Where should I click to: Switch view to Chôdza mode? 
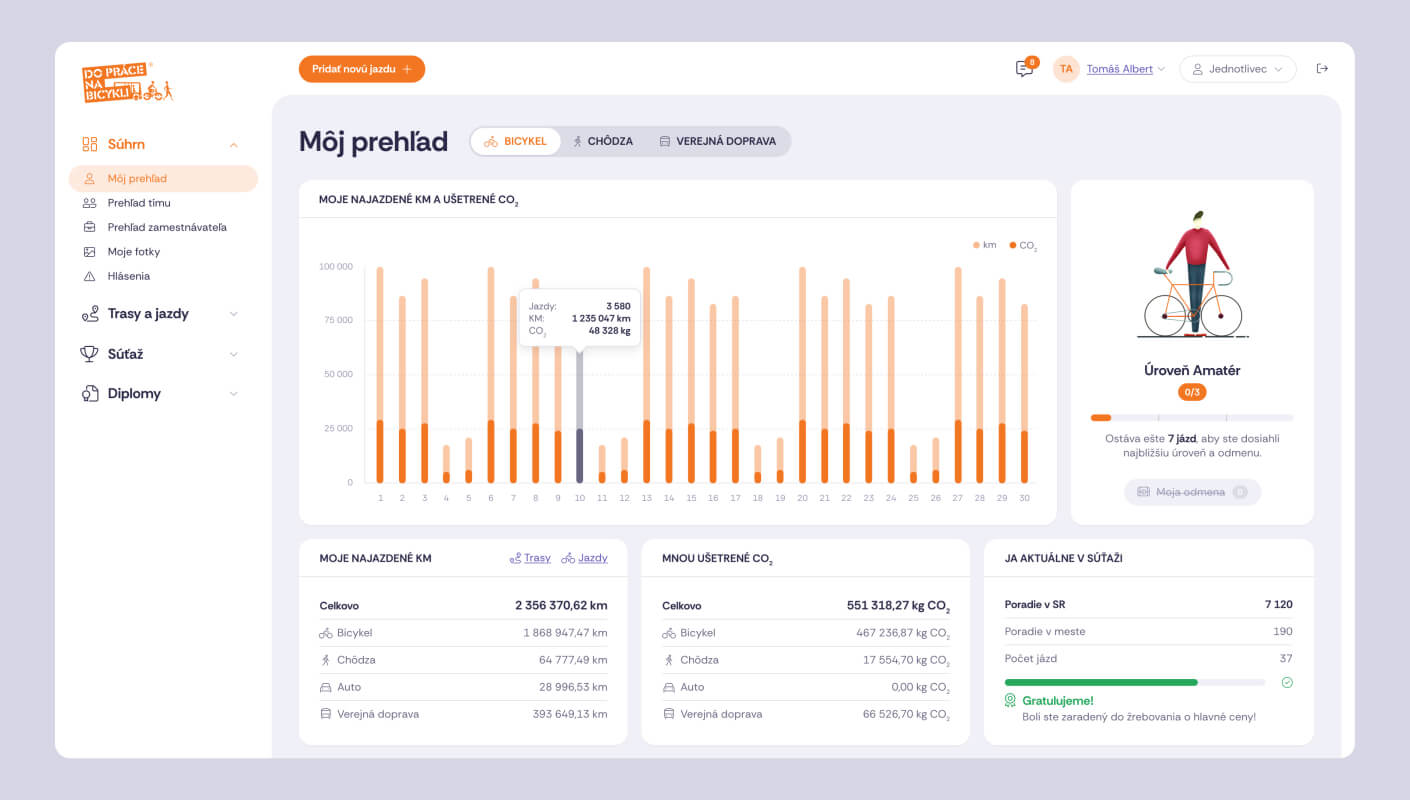point(603,141)
